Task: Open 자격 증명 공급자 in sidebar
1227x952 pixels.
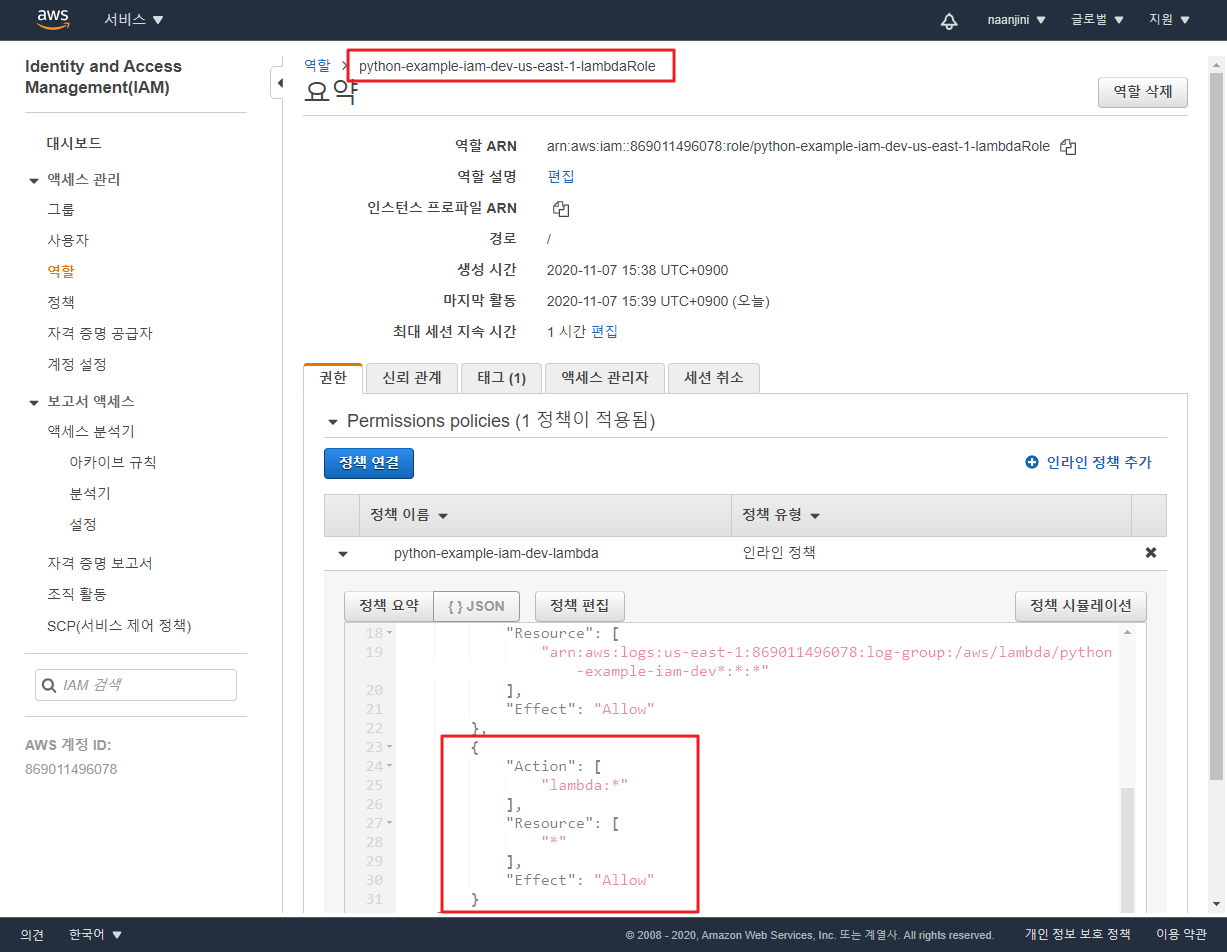Action: 100,333
